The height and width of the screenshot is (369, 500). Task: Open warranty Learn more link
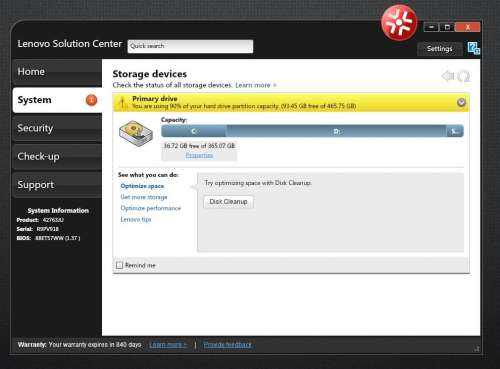[168, 344]
